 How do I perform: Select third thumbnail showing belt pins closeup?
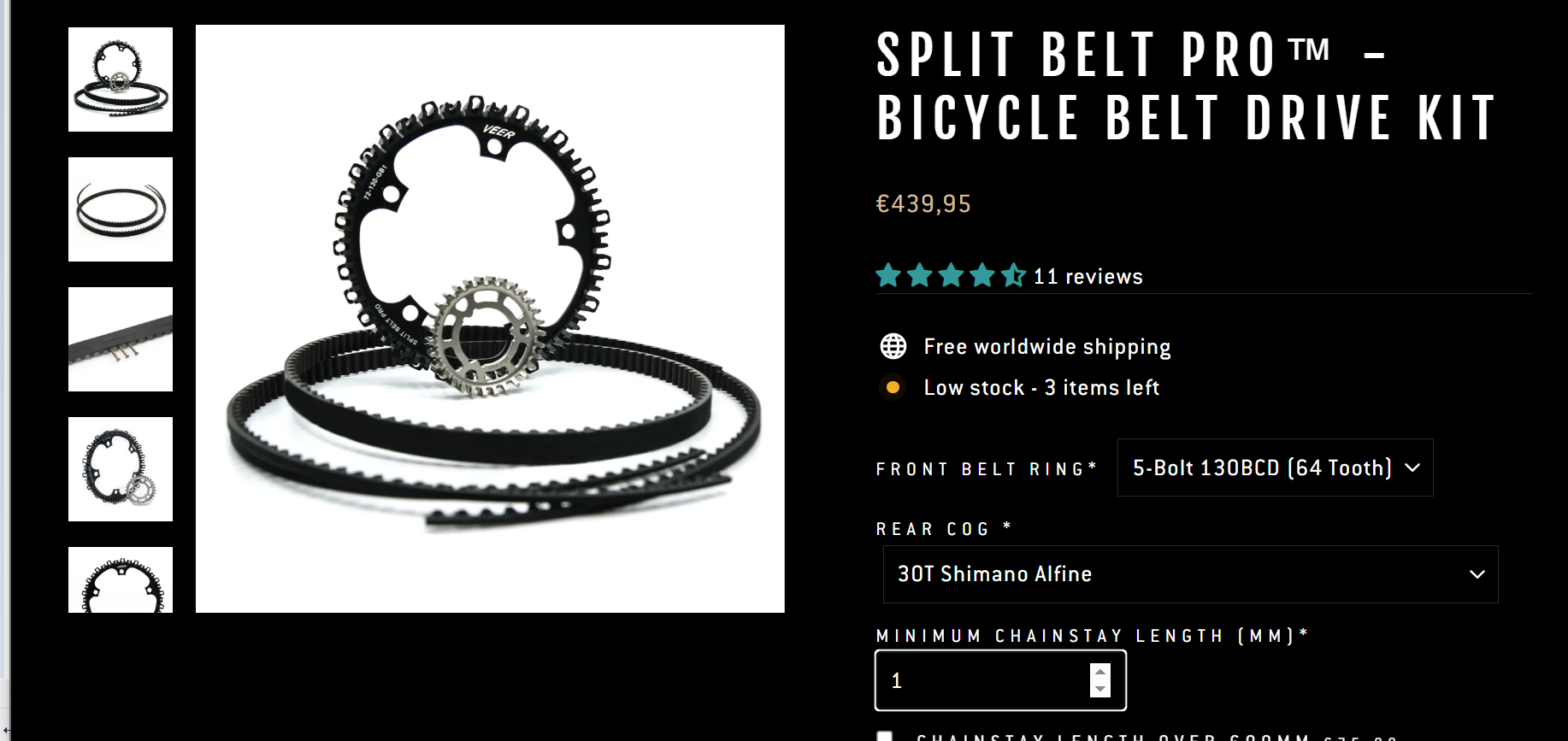(x=121, y=339)
